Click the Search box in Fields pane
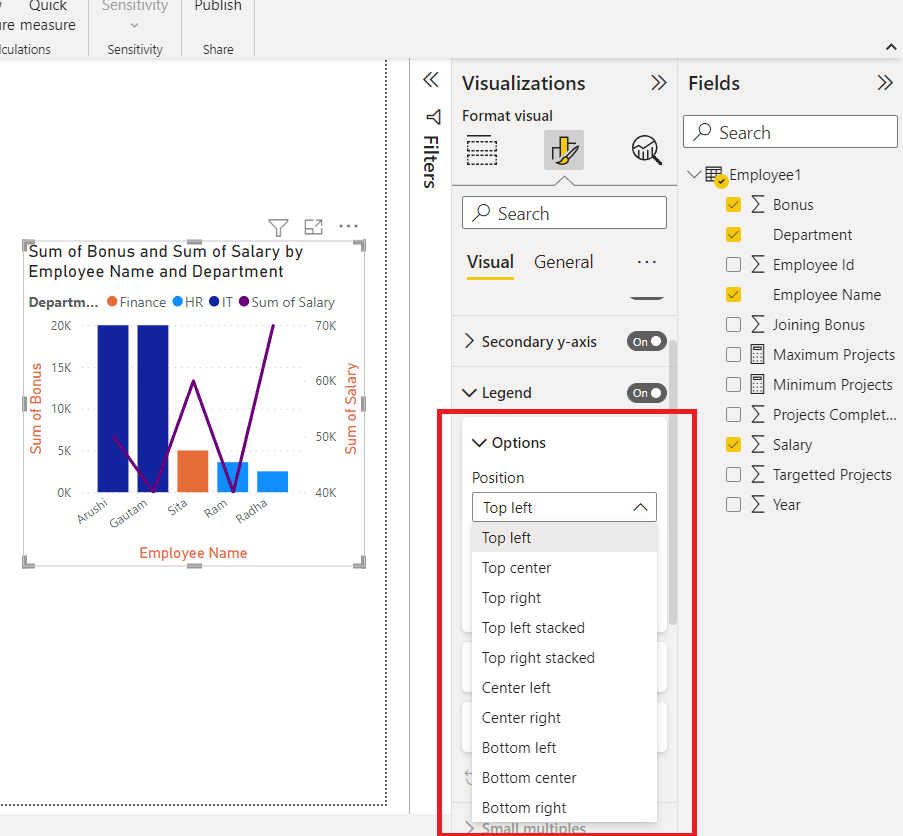This screenshot has width=903, height=836. click(790, 132)
